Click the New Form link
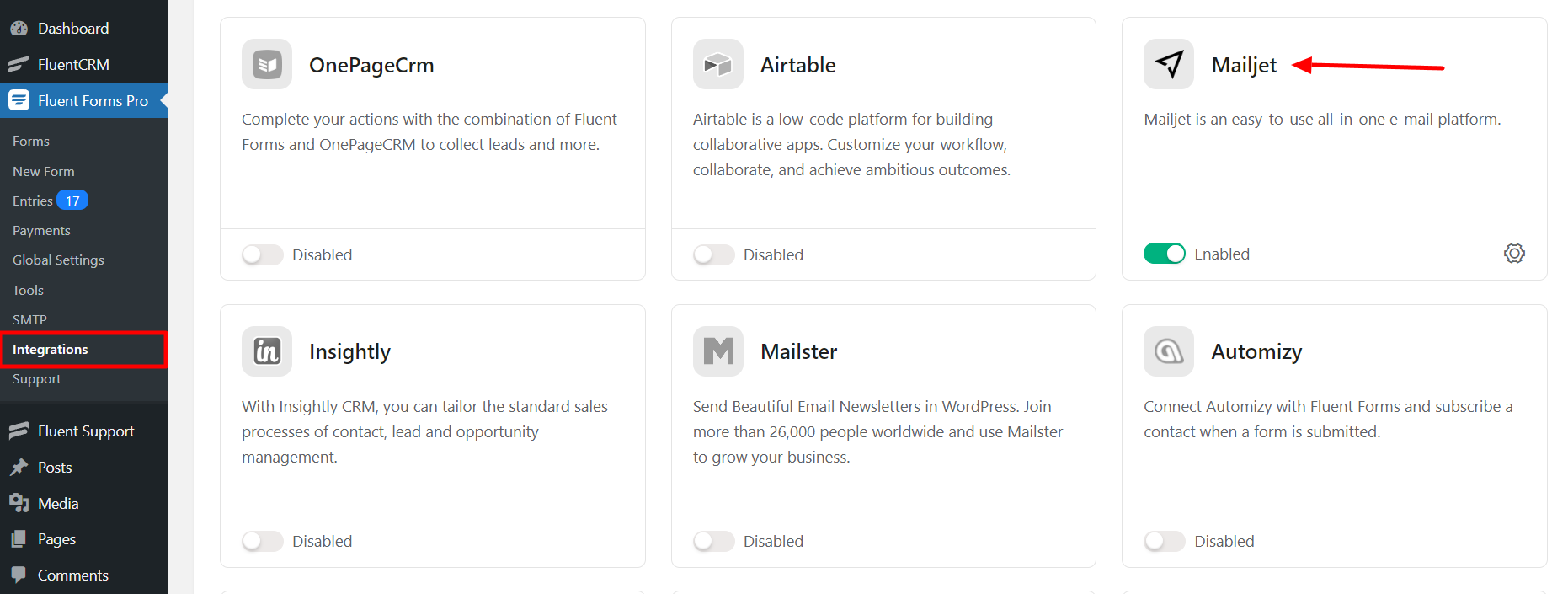Viewport: 1568px width, 594px height. pos(44,171)
